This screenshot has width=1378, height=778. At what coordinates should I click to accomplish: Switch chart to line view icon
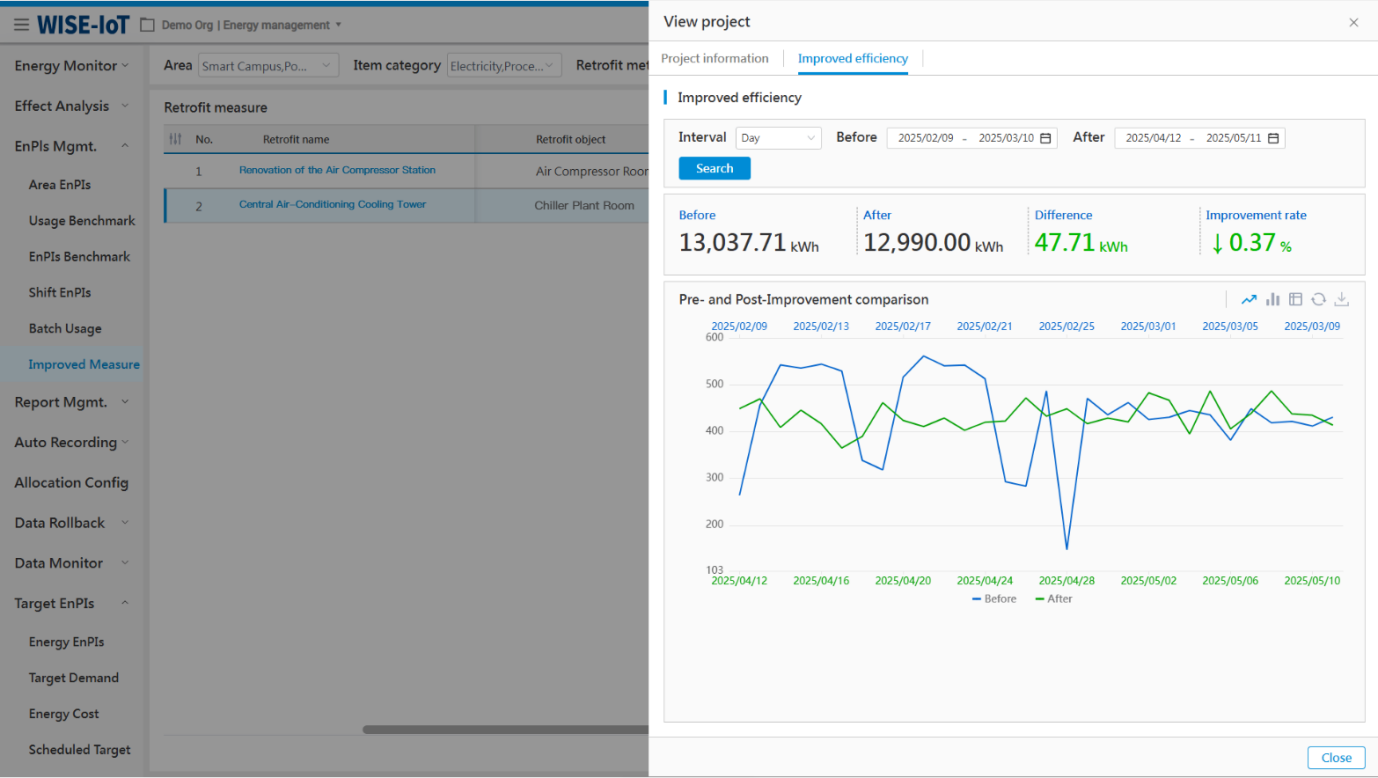pyautogui.click(x=1249, y=299)
